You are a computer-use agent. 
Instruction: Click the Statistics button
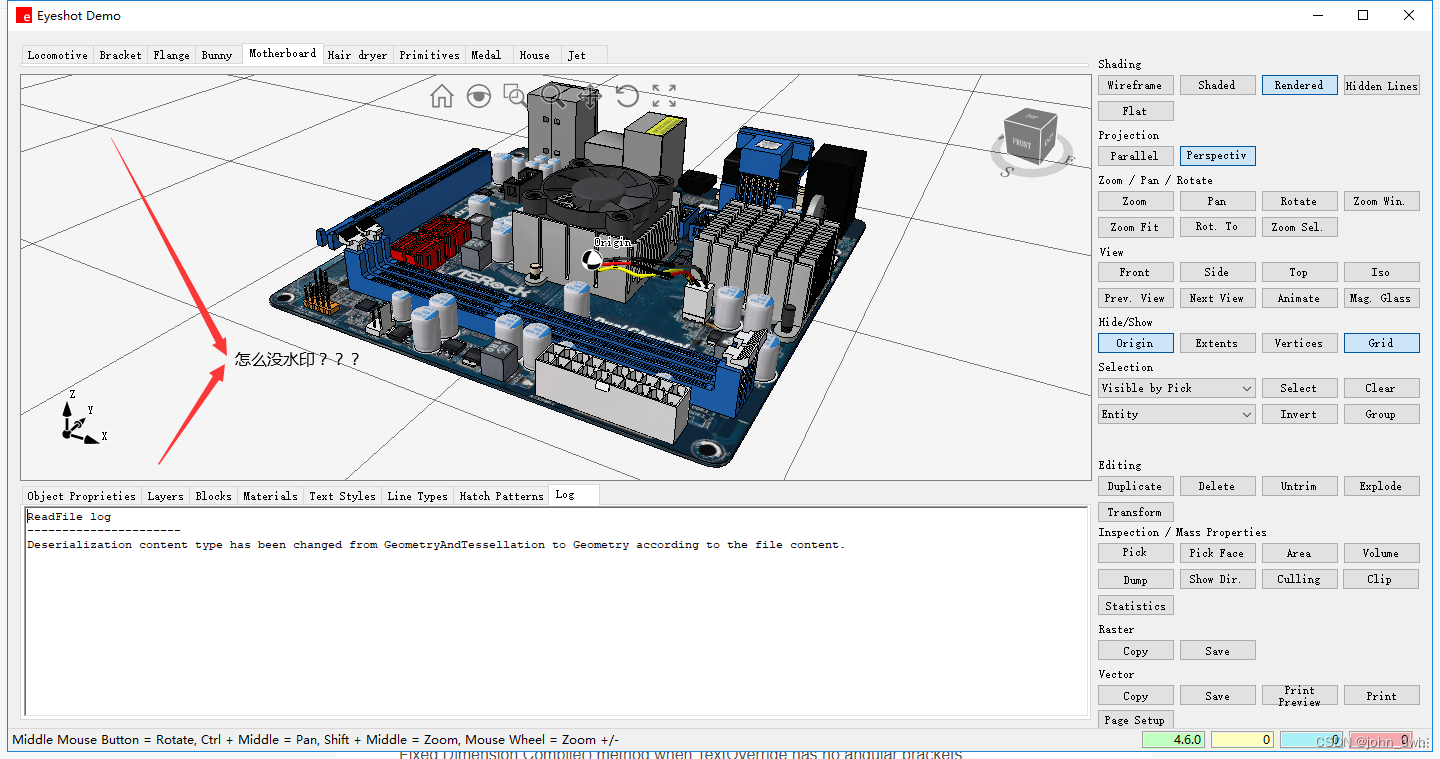pyautogui.click(x=1135, y=606)
